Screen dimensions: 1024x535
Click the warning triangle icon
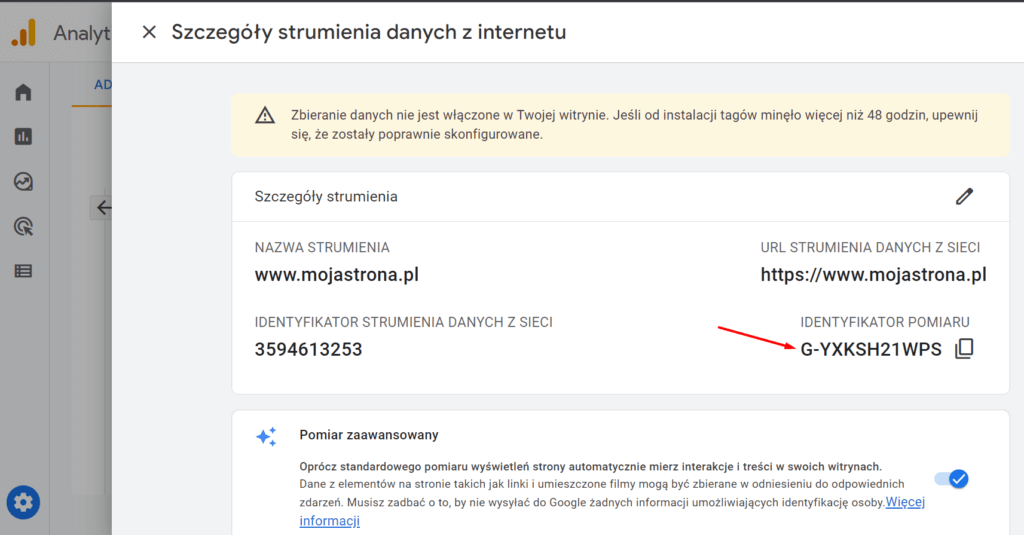click(x=264, y=116)
